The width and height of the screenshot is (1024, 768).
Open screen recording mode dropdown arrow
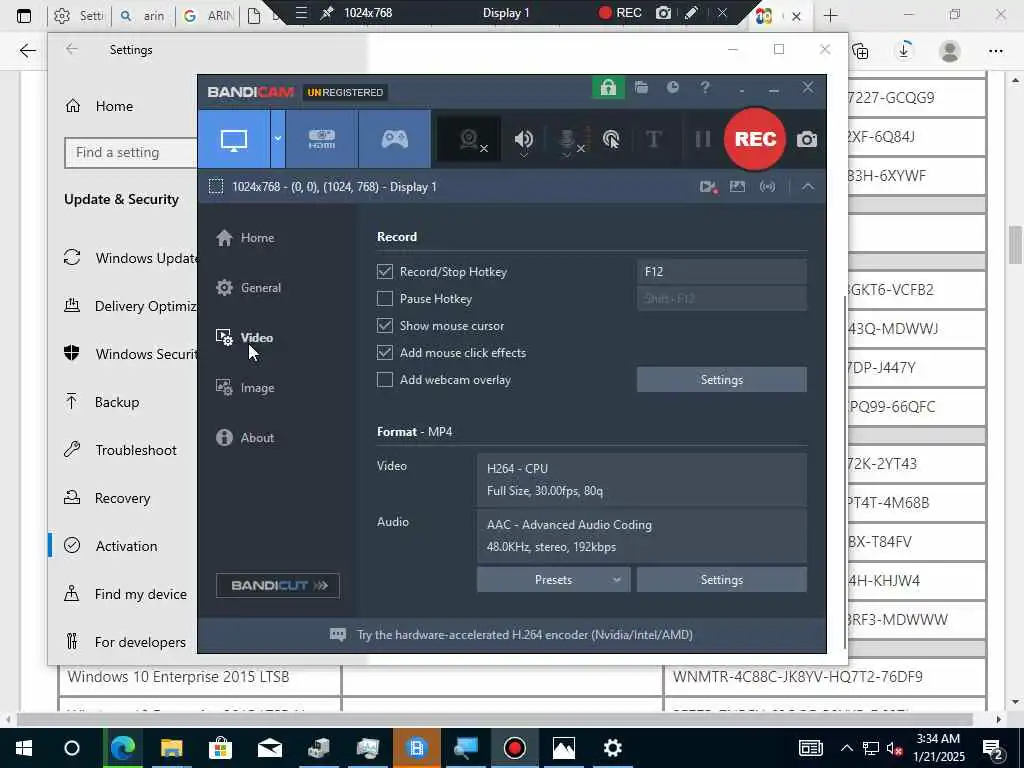[278, 139]
